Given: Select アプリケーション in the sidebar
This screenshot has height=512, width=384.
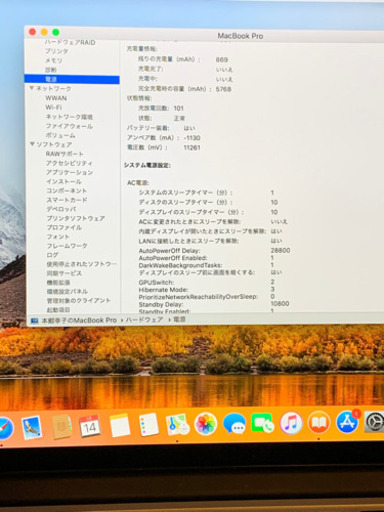Looking at the screenshot, I should (x=69, y=172).
